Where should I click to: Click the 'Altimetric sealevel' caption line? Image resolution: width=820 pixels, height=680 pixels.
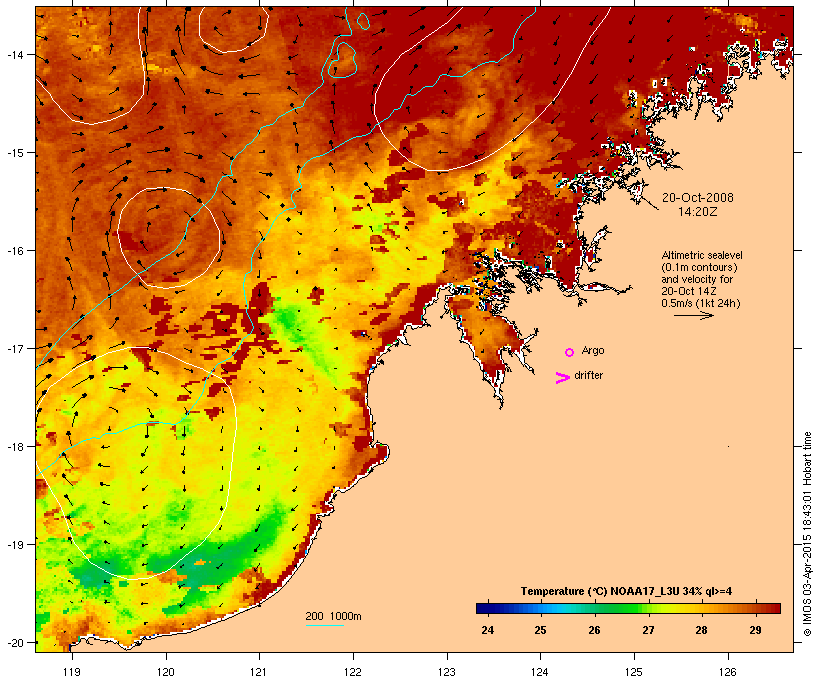pos(702,255)
